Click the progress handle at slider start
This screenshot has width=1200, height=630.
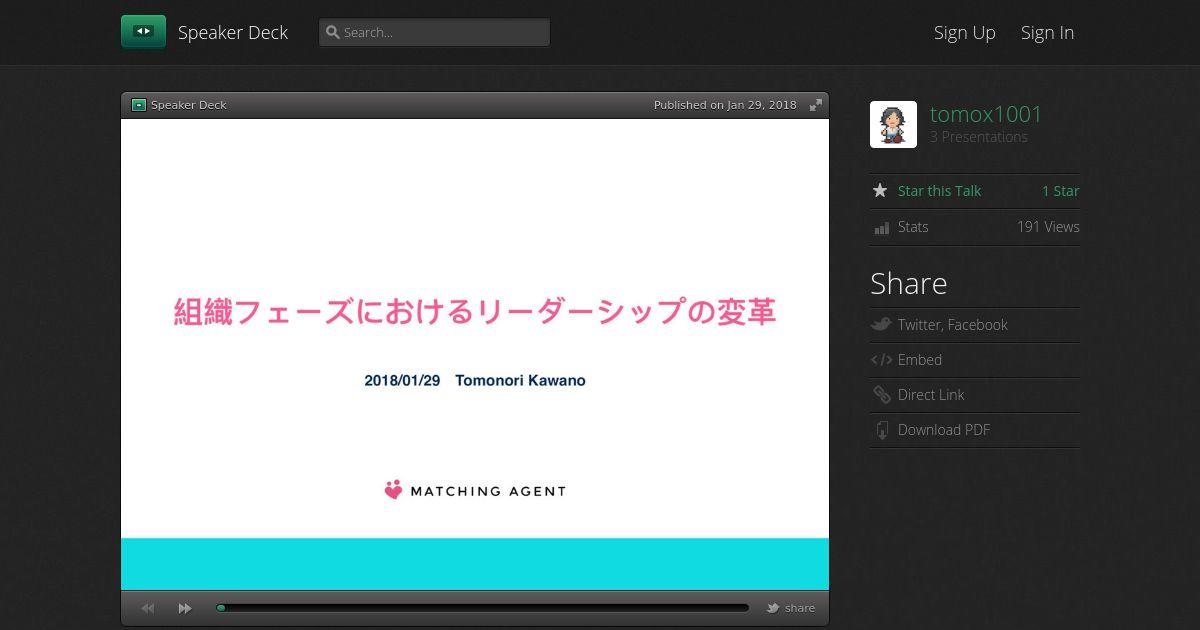221,608
